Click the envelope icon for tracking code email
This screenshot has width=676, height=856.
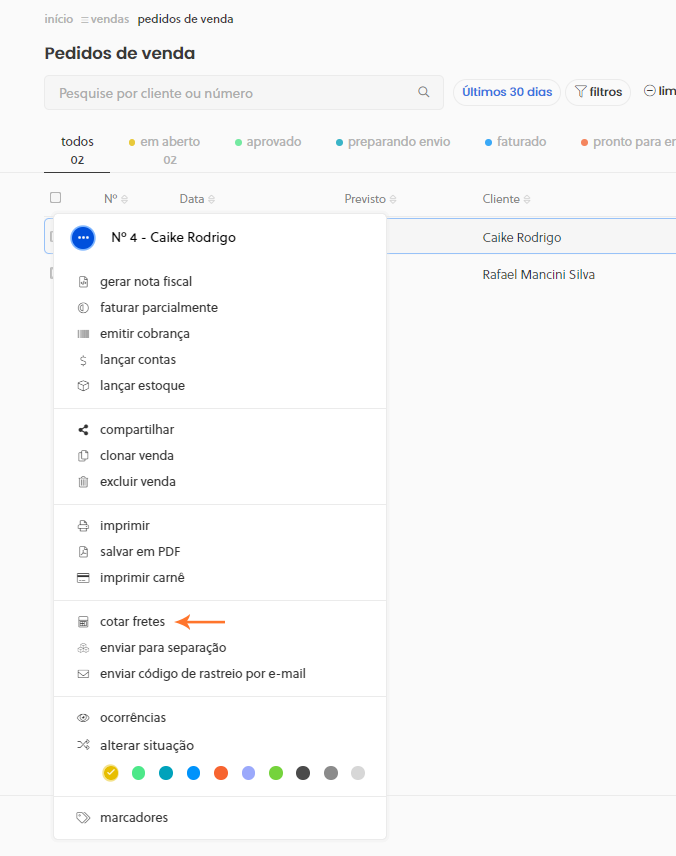83,674
